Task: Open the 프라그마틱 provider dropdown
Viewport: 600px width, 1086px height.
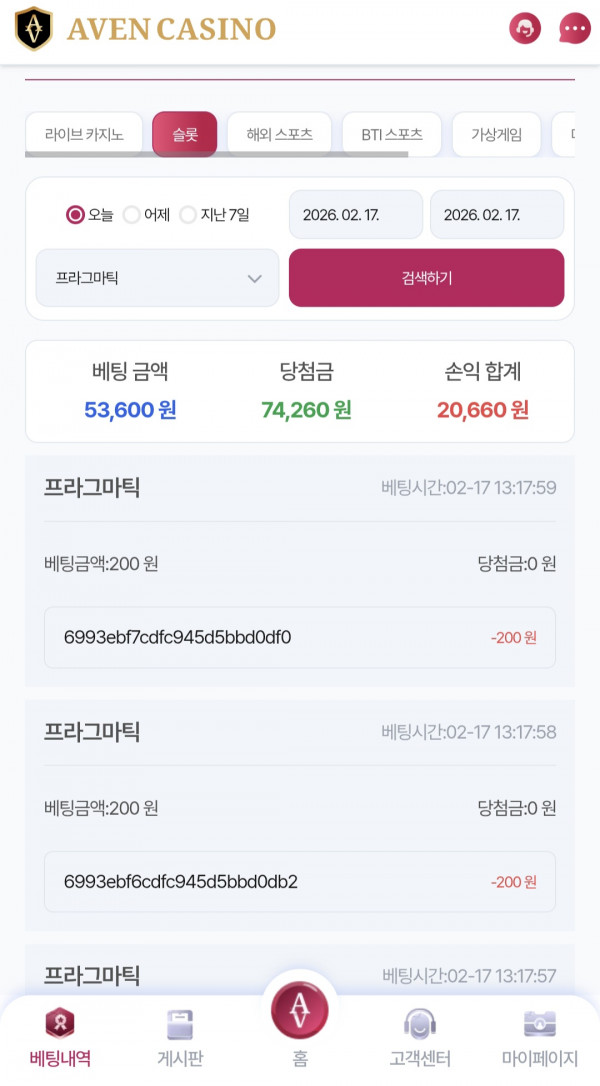Action: click(155, 278)
